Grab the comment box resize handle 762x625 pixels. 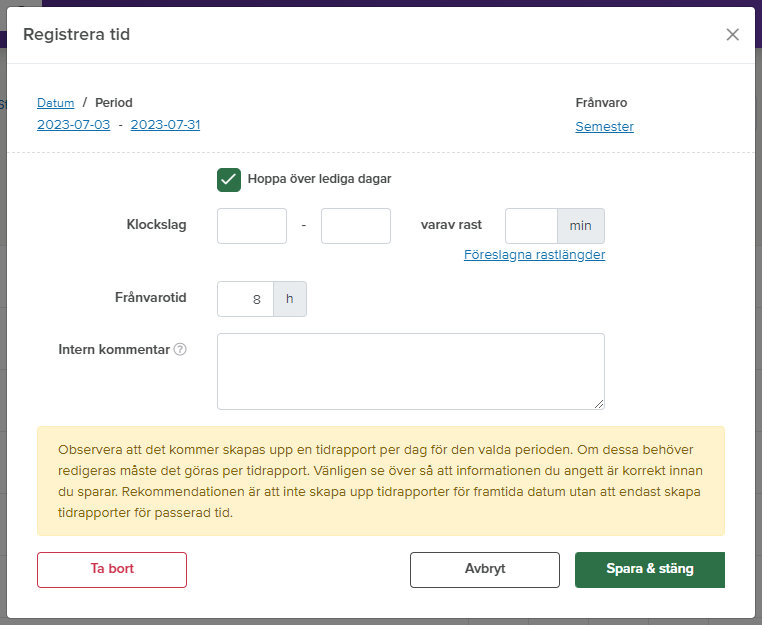pos(599,404)
